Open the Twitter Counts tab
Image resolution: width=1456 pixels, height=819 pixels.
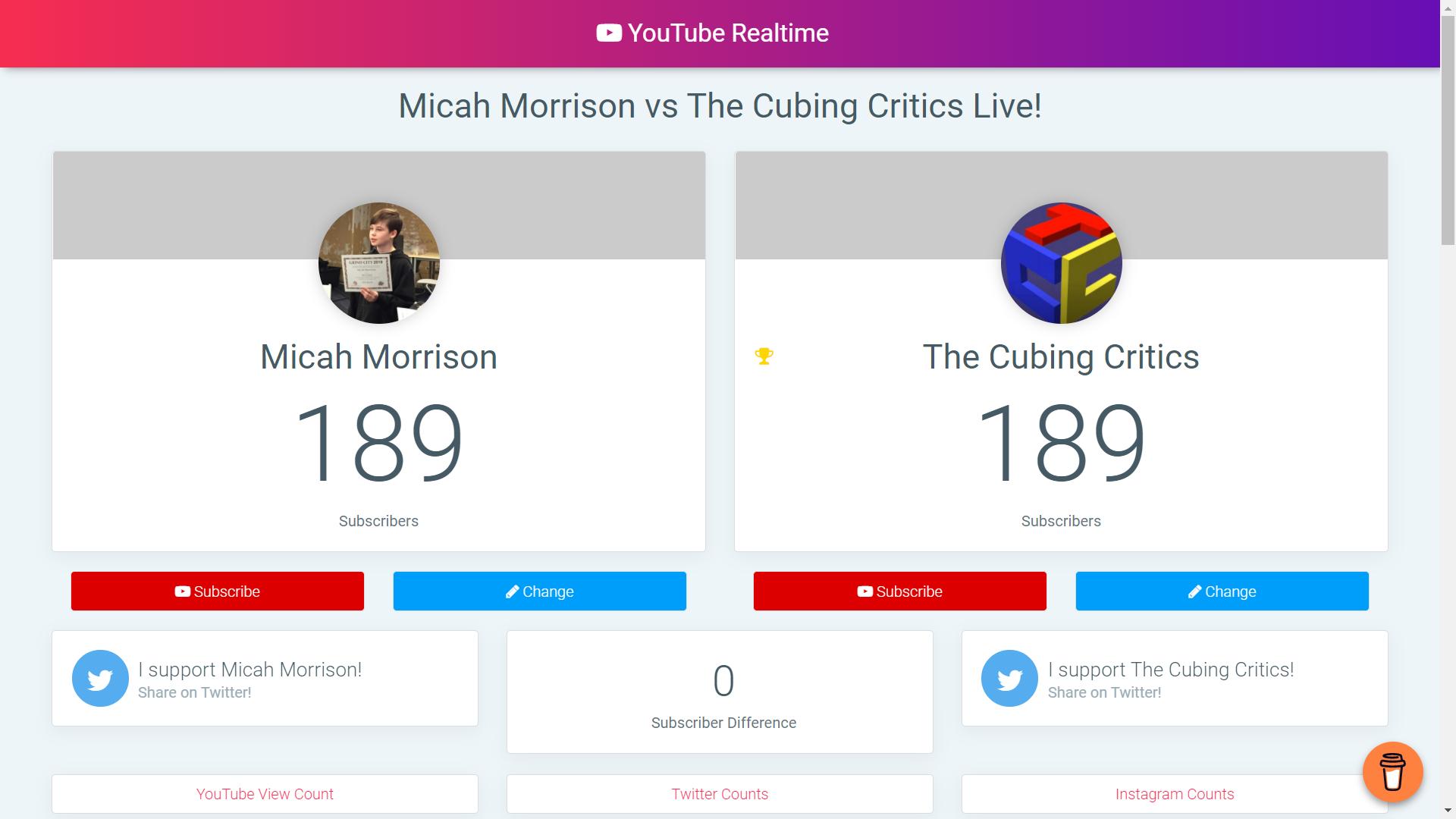tap(720, 794)
